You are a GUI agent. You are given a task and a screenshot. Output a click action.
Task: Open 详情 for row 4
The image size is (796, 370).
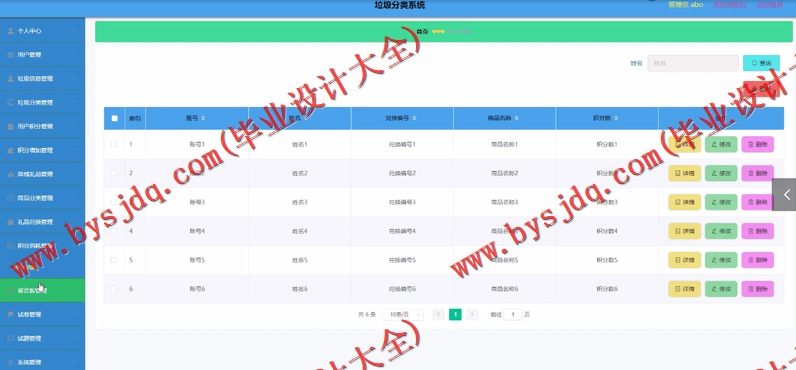point(684,231)
